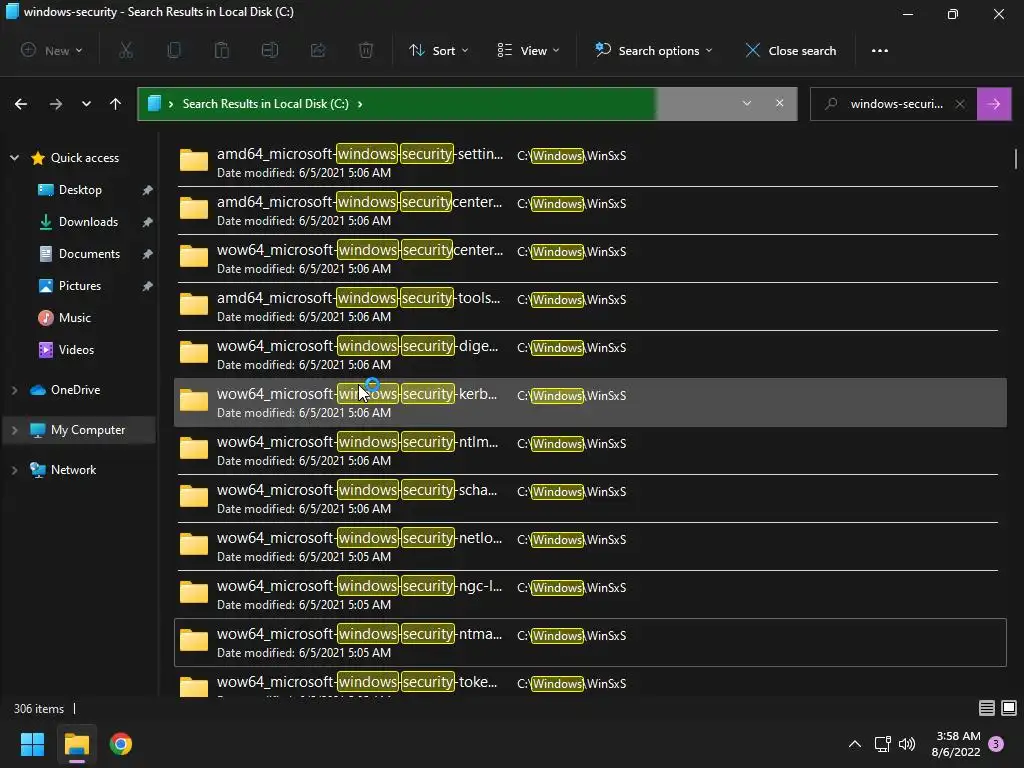Select the wow64 windows-security-ntlm folder
The width and height of the screenshot is (1024, 768).
(x=590, y=451)
